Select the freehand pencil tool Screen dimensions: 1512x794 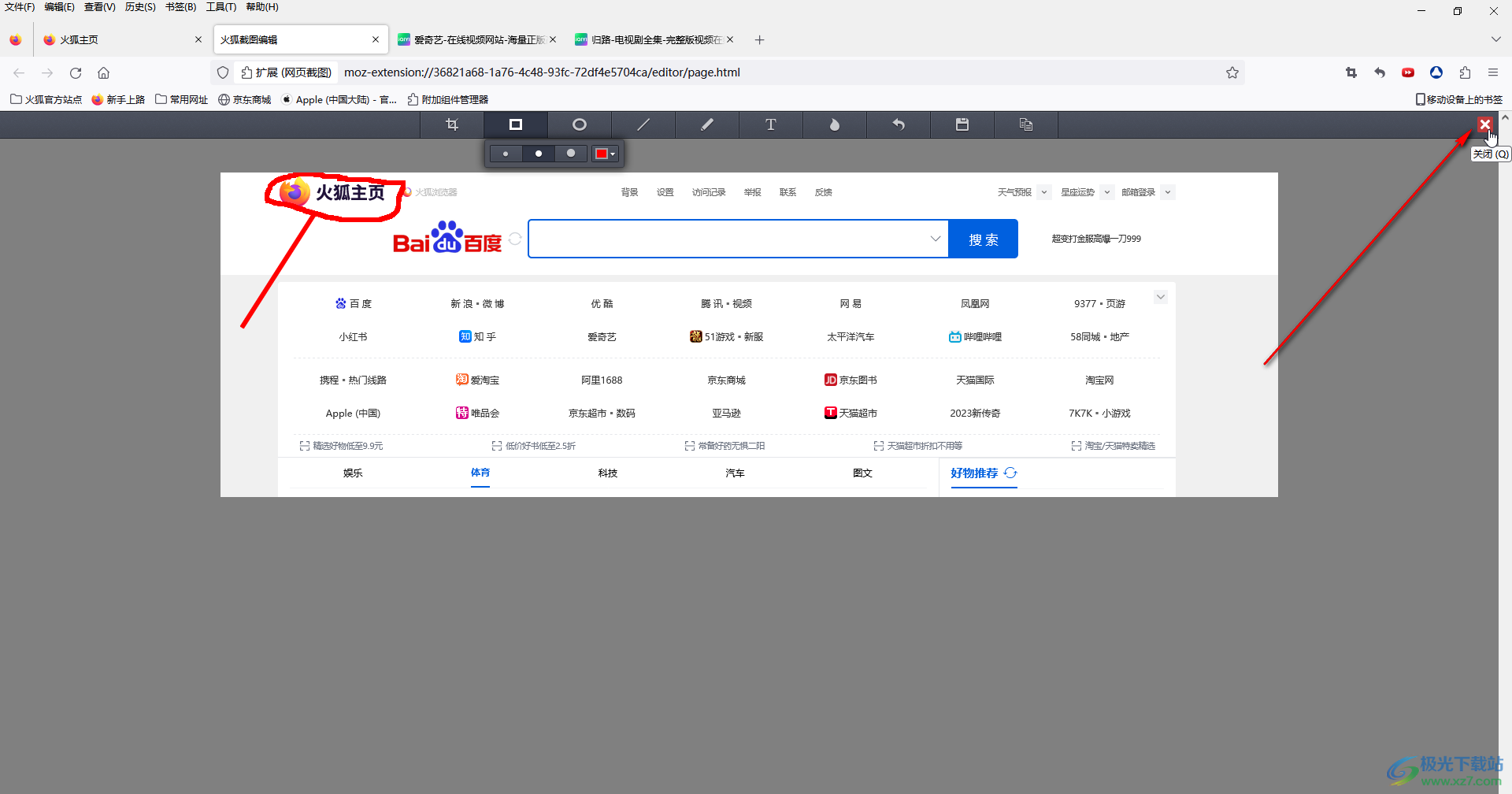(707, 124)
